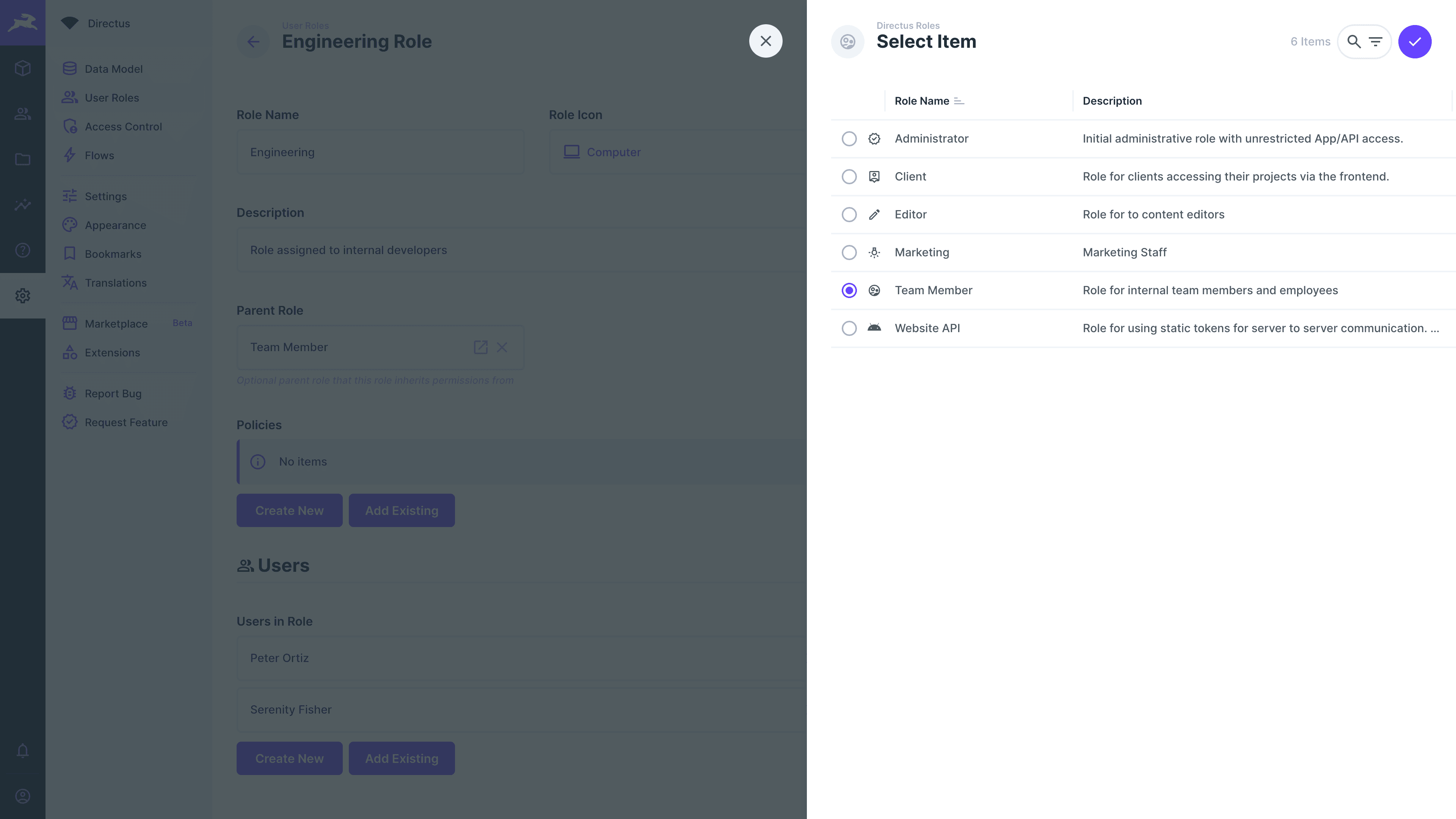Select the Team Member radio button
This screenshot has width=1456, height=819.
pos(849,290)
